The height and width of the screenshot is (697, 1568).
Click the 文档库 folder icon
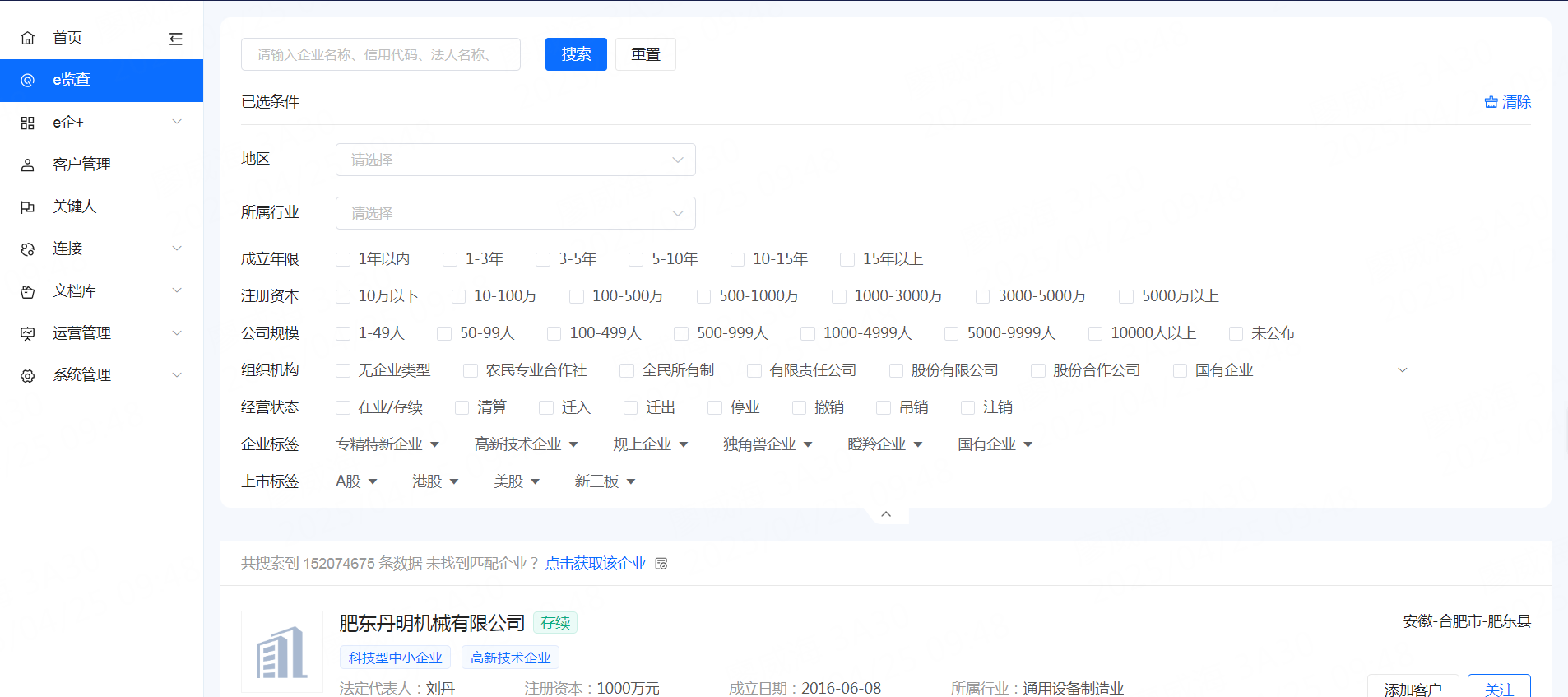(x=27, y=291)
